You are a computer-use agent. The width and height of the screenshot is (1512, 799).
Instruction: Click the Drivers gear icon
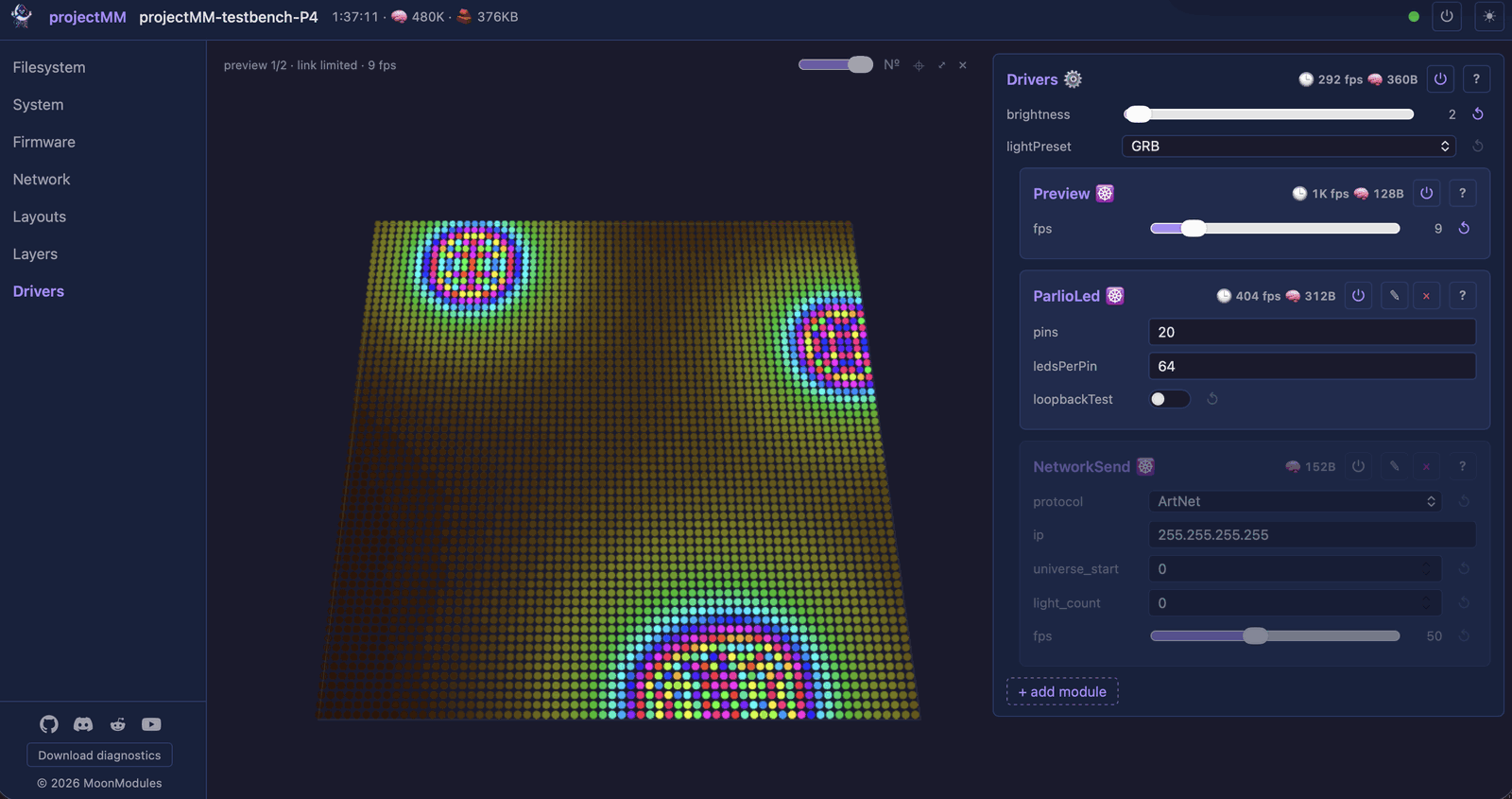[x=1073, y=79]
